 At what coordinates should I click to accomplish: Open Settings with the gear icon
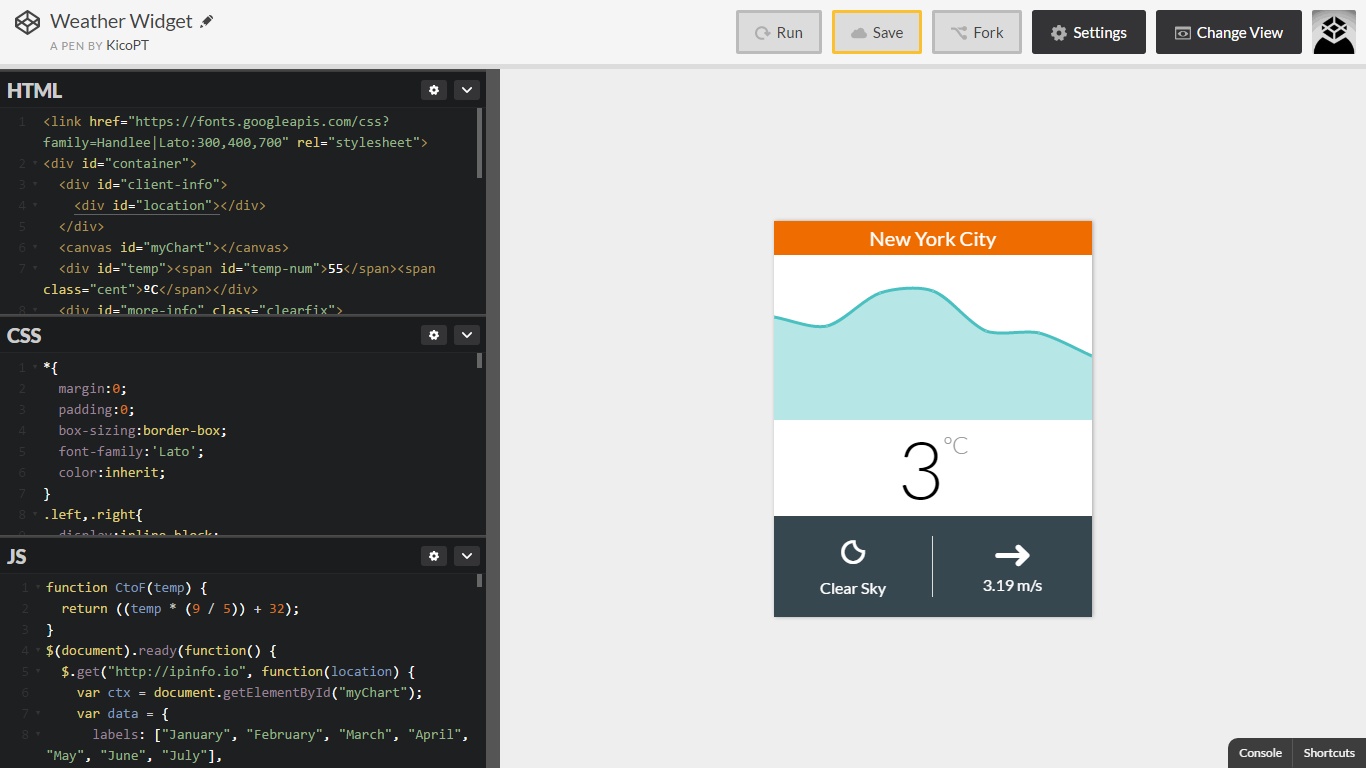click(x=1088, y=31)
